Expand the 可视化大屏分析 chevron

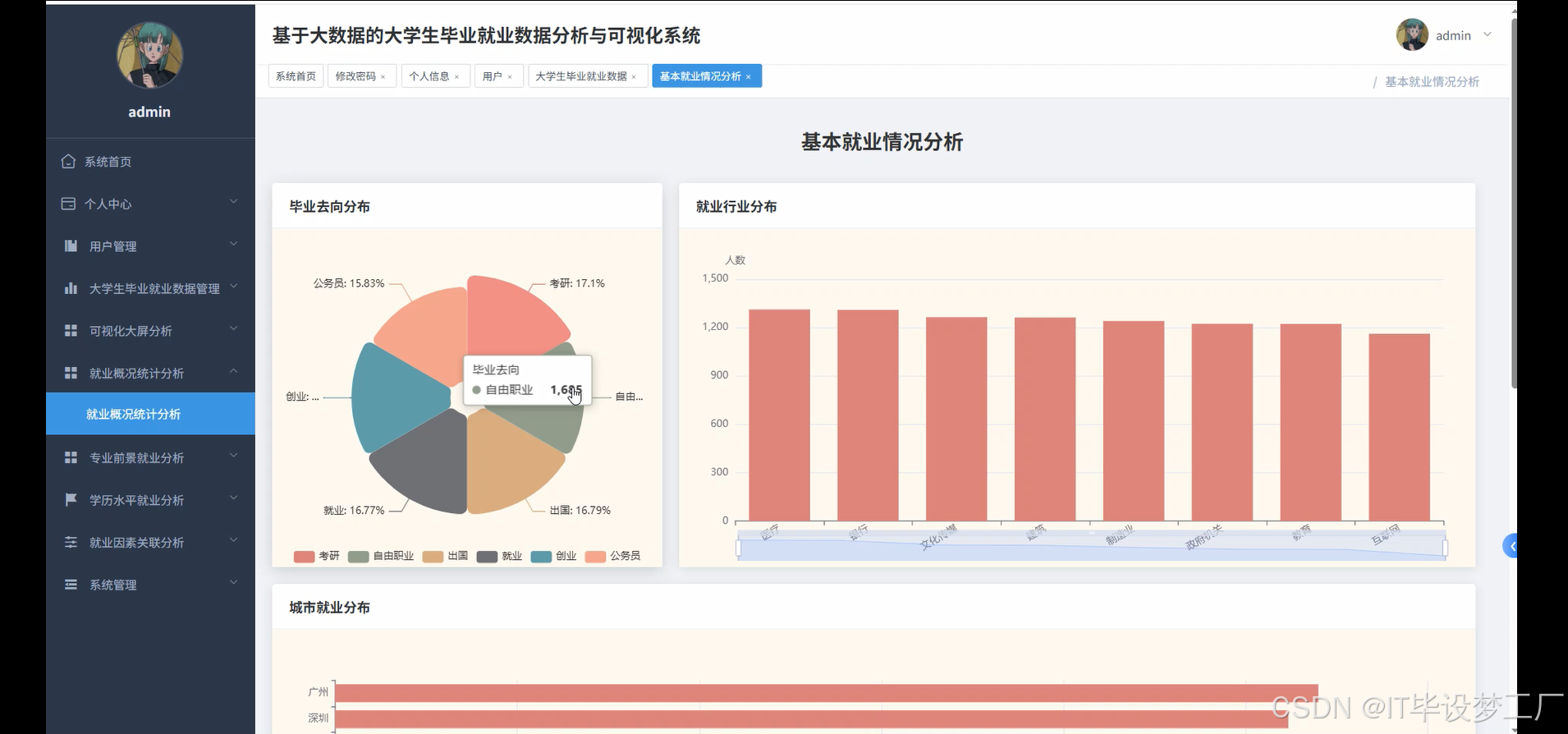[x=234, y=328]
